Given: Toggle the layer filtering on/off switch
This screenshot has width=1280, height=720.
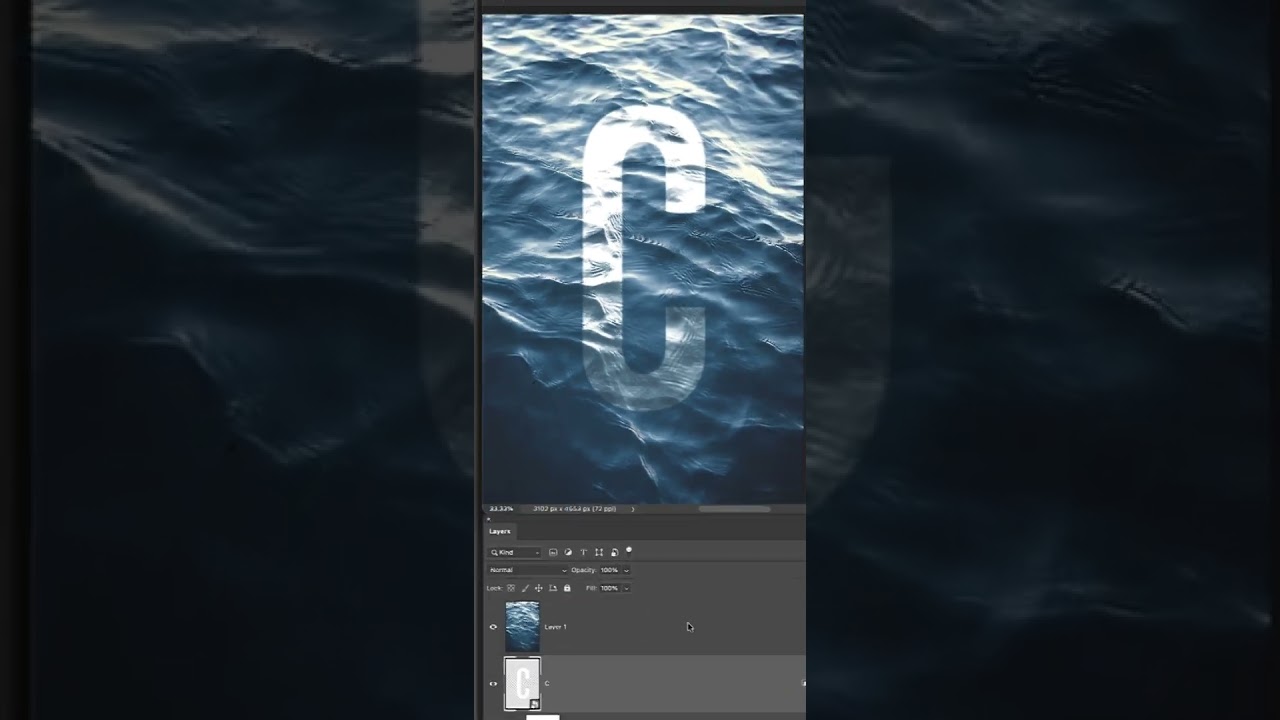Looking at the screenshot, I should pos(629,550).
